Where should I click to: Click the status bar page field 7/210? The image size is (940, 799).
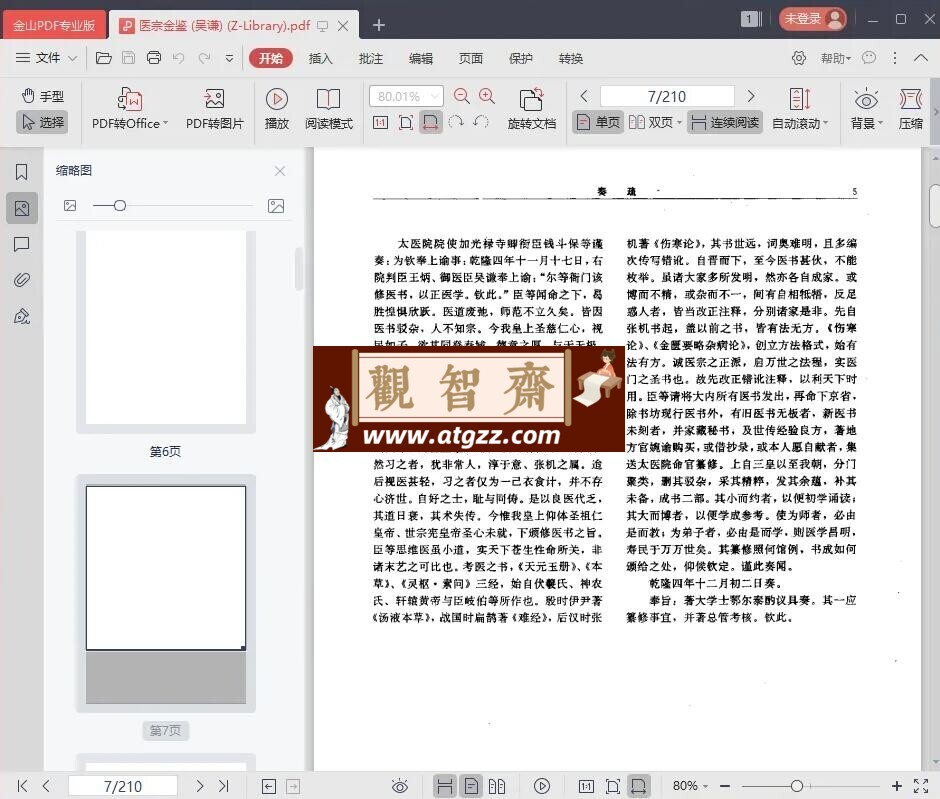(123, 786)
